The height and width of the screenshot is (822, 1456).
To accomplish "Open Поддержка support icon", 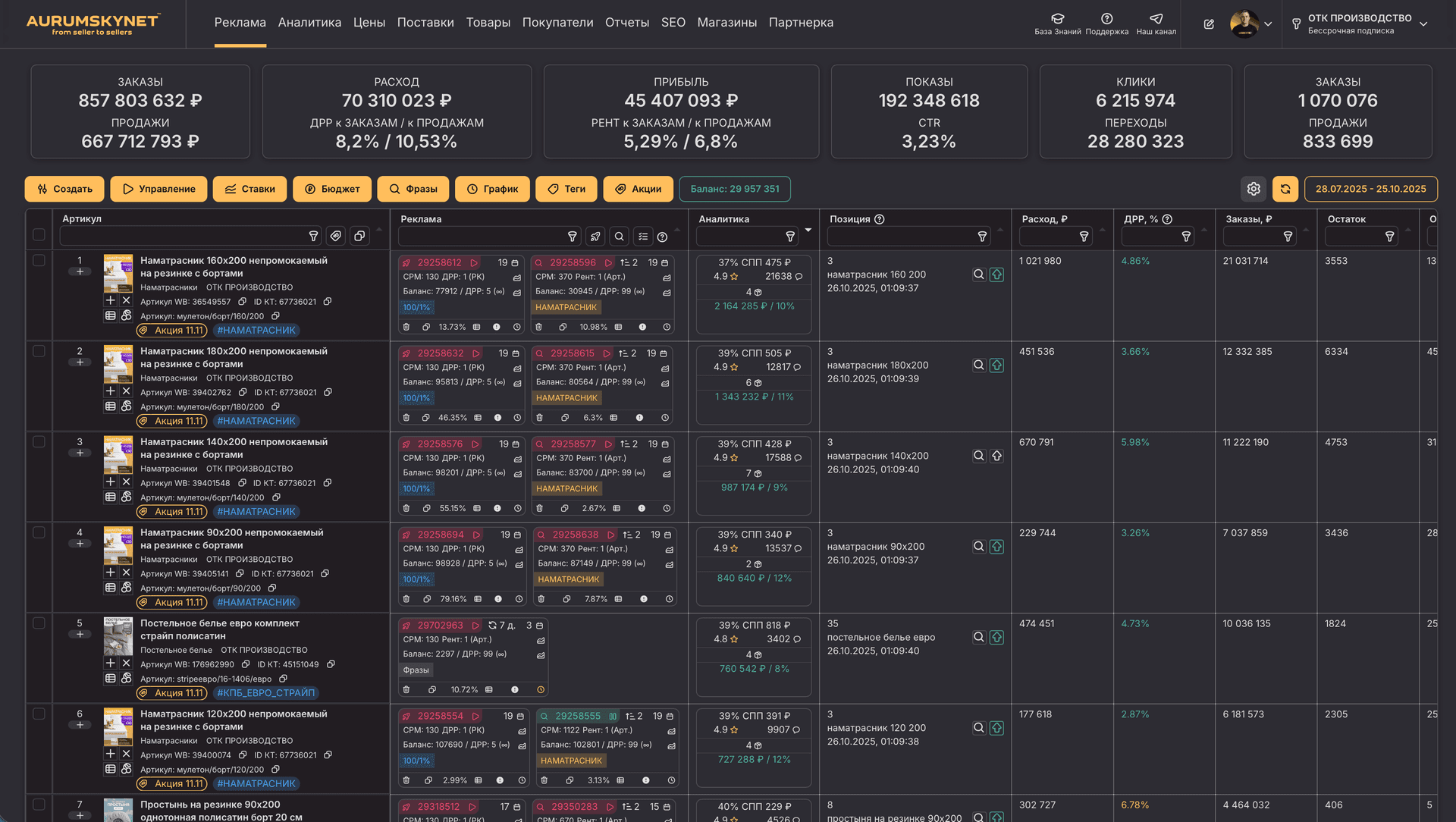I will coord(1106,18).
